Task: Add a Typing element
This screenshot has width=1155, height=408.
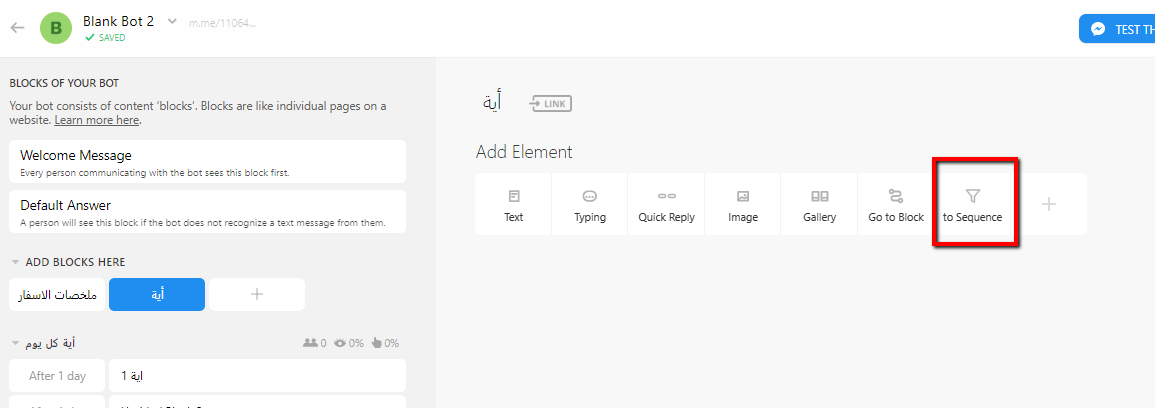Action: [x=590, y=204]
